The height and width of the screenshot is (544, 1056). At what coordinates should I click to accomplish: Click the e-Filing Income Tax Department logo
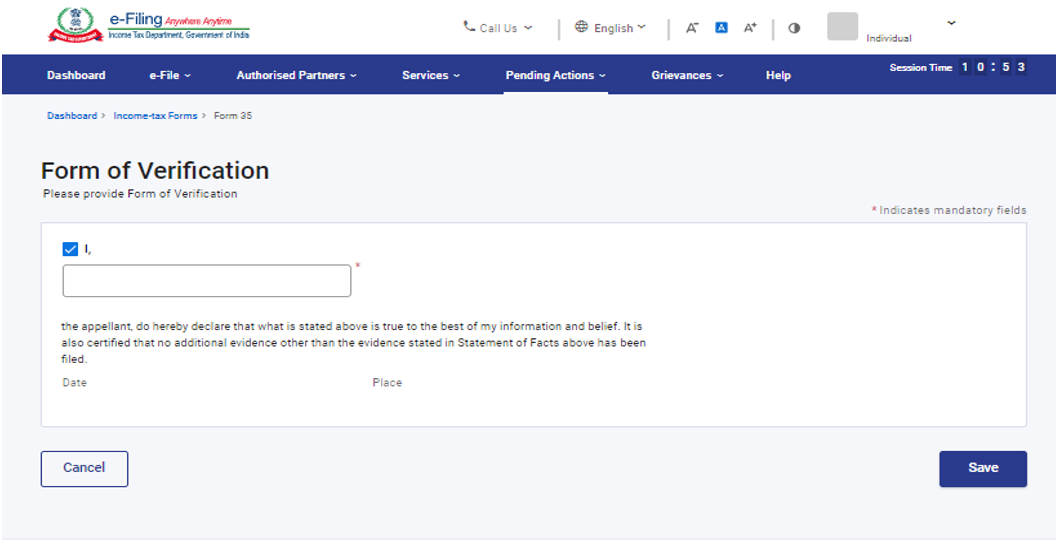click(x=148, y=27)
